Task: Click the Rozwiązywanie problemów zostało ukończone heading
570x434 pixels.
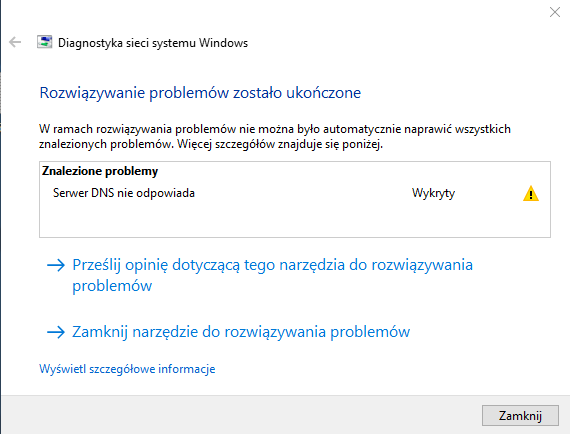Action: [200, 93]
